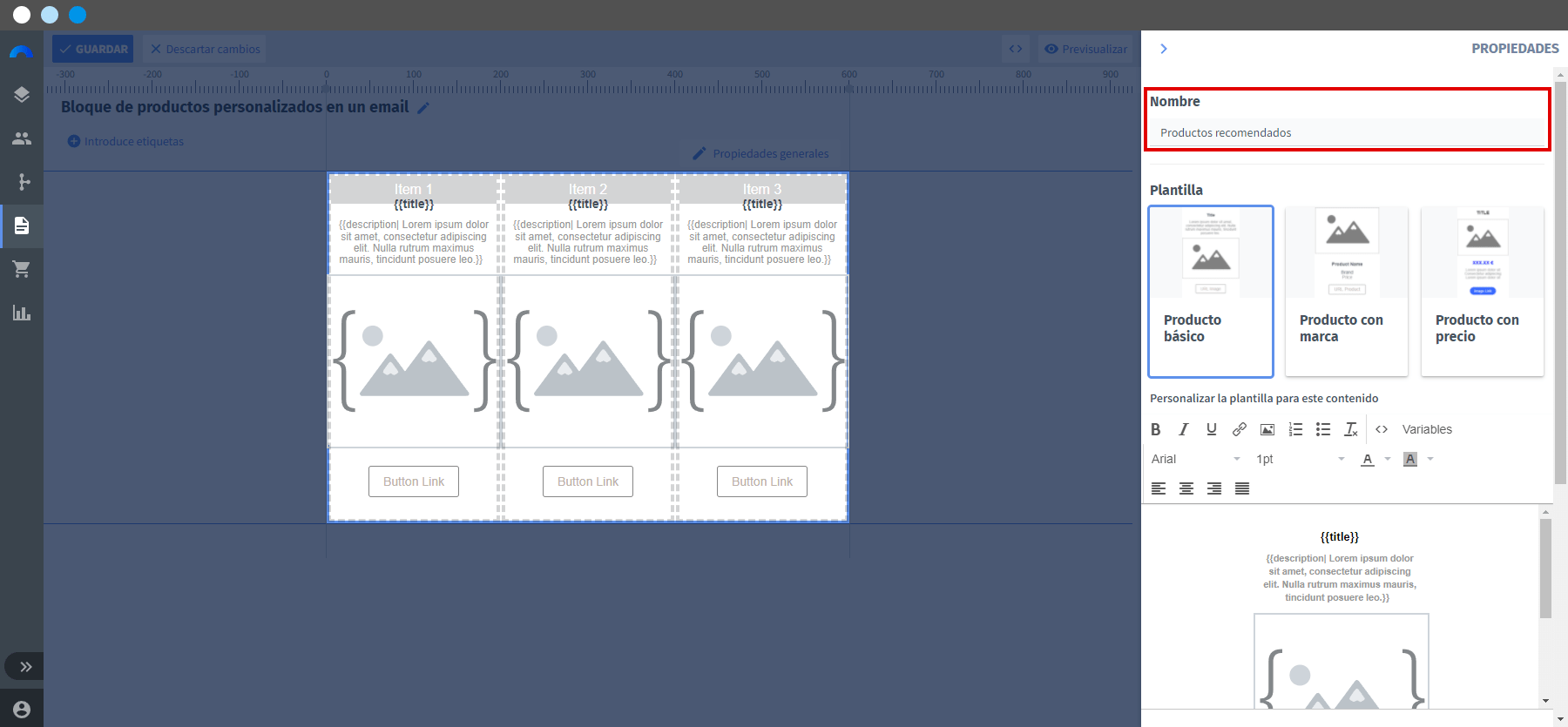Screen dimensions: 1568x727
Task: Open the document templates icon
Action: pos(22,226)
